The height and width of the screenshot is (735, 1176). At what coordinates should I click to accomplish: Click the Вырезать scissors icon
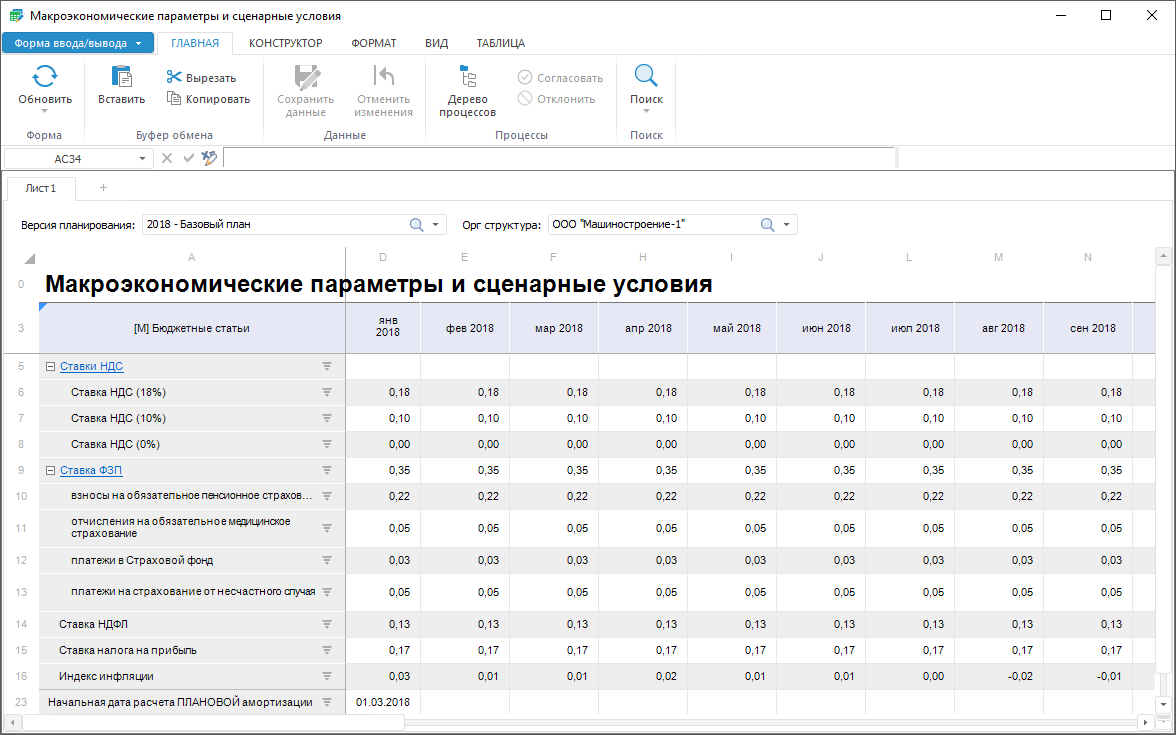(x=174, y=78)
